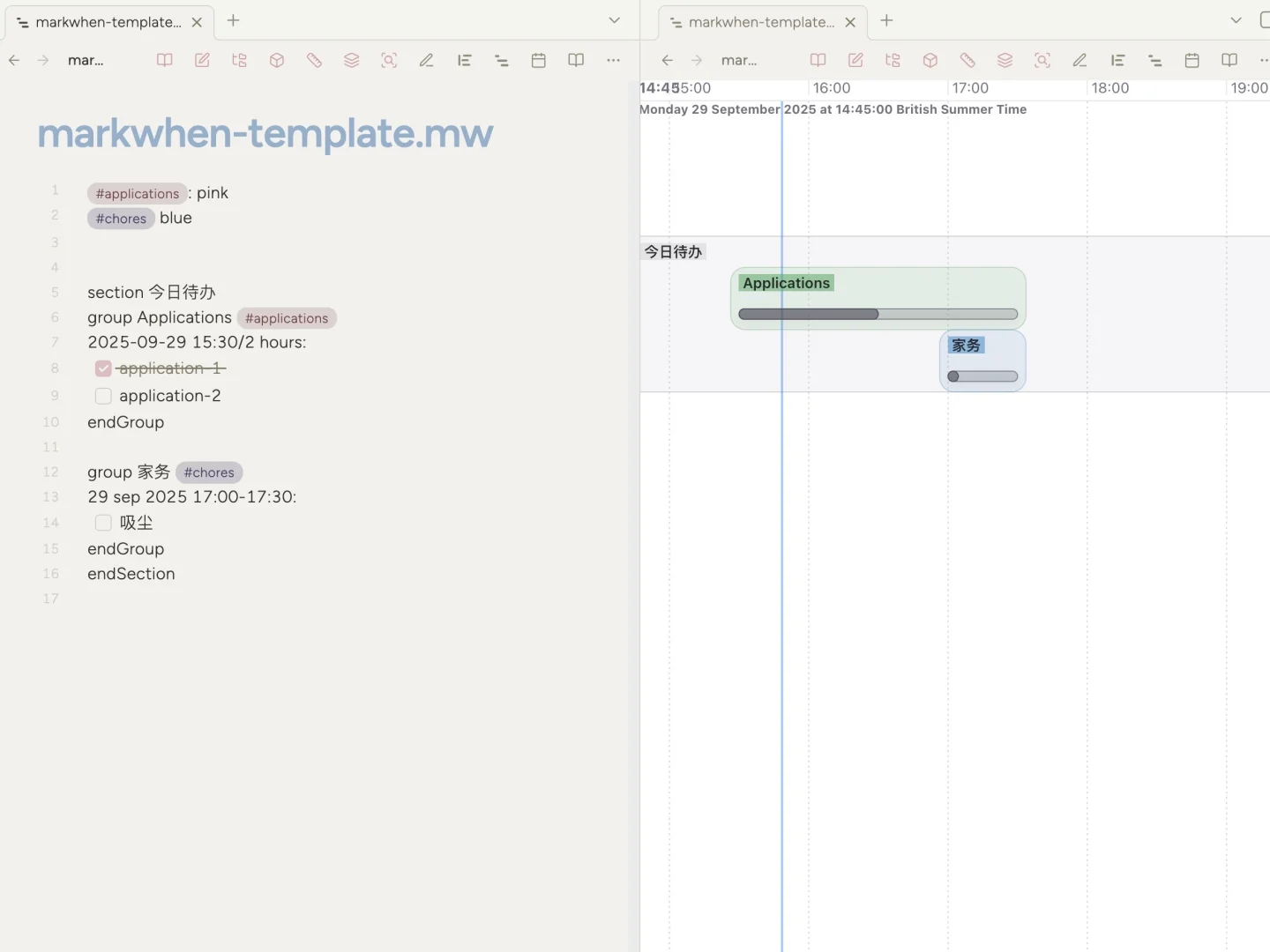This screenshot has width=1270, height=952.
Task: Click the pencil edit icon in left pane
Action: coord(427,60)
